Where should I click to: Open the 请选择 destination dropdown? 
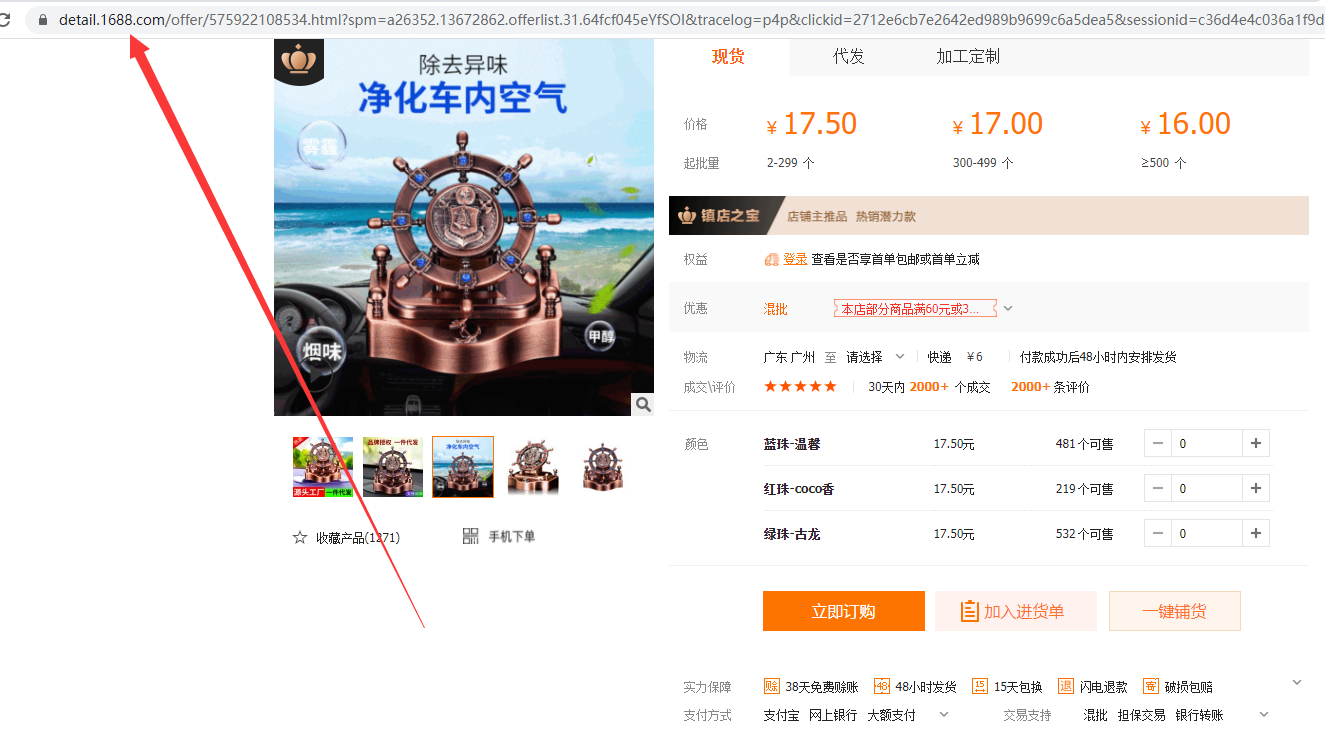tap(875, 357)
